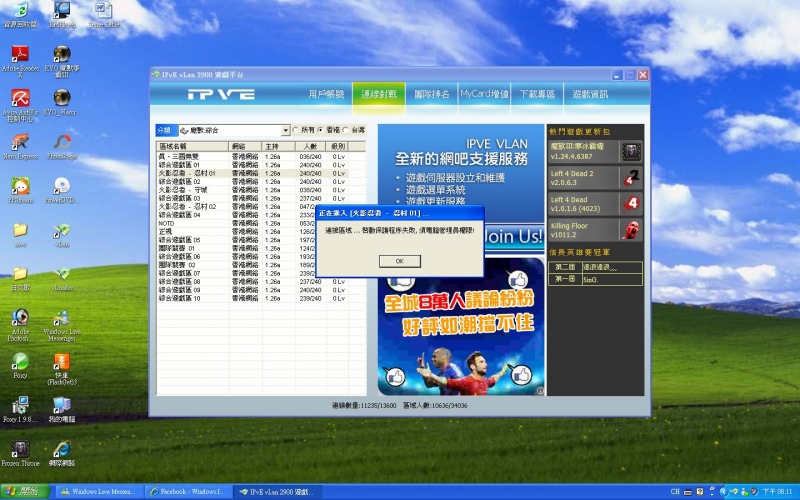800x500 pixels.
Task: Select room 綜合遊戲區 01
Action: pyautogui.click(x=261, y=165)
